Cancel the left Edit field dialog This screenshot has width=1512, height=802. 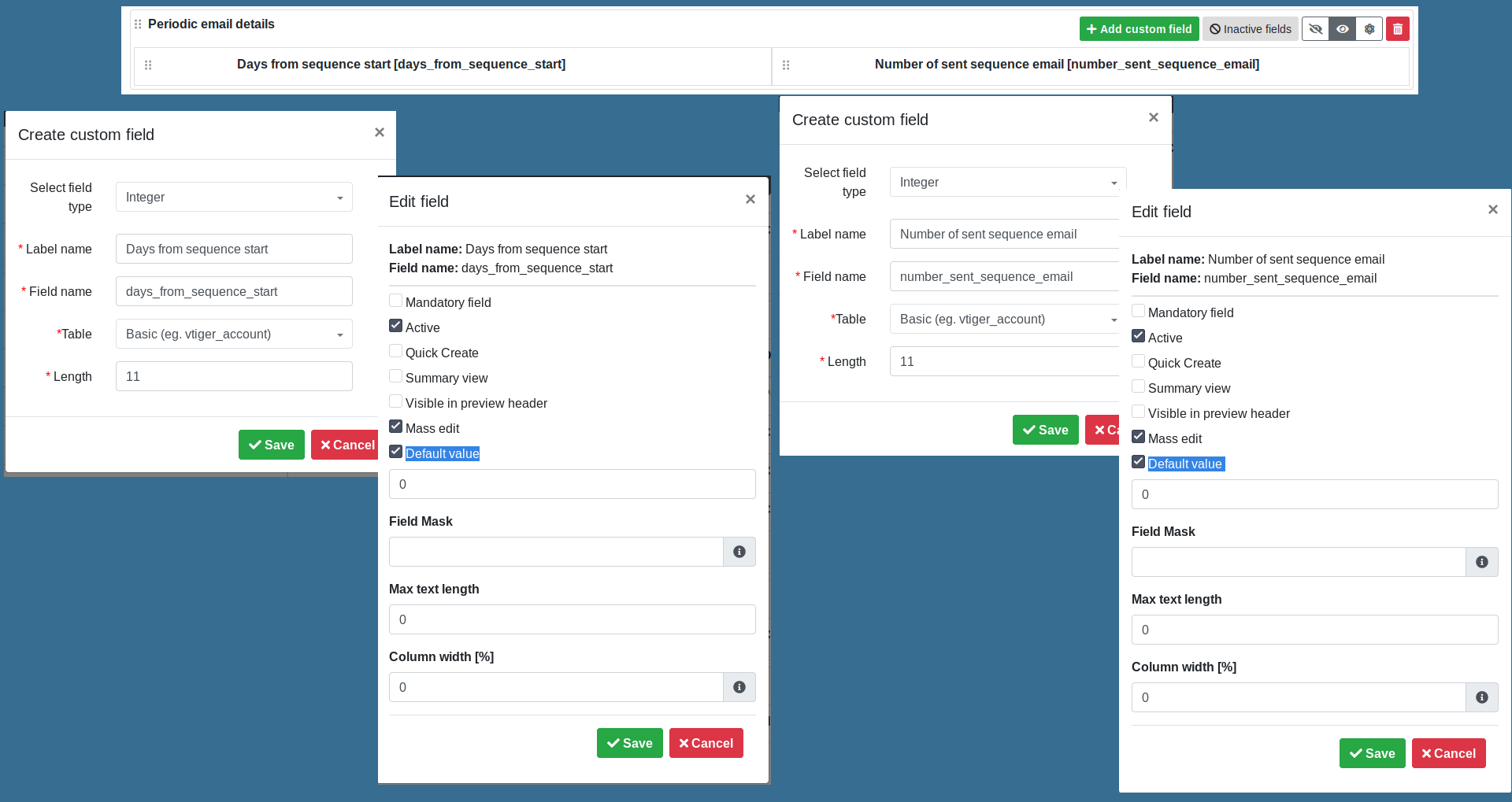(x=706, y=743)
